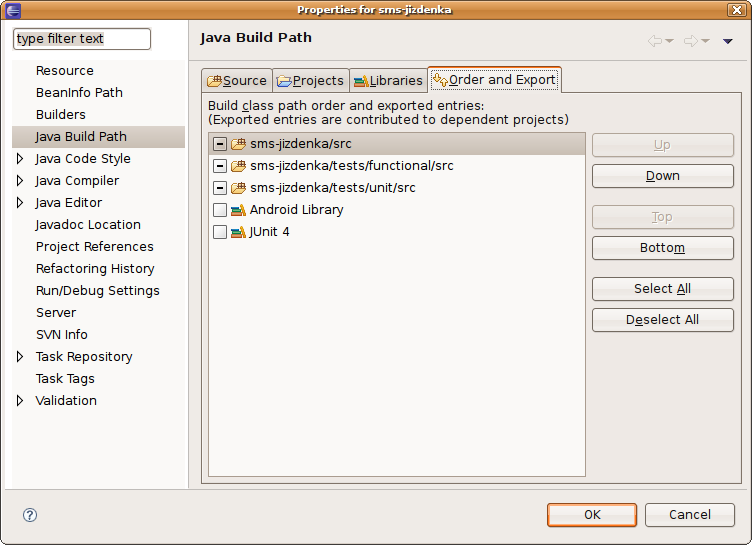Select Java Build Path in tree

(81, 137)
